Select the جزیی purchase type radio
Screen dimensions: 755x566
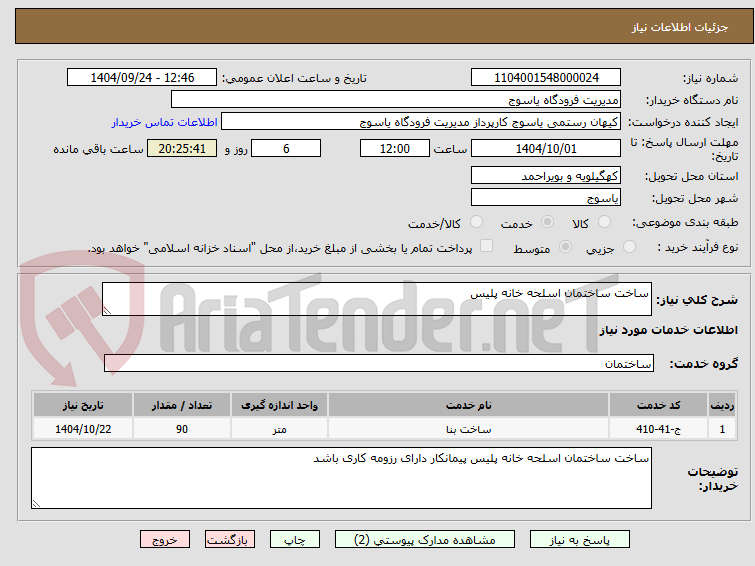click(x=629, y=247)
